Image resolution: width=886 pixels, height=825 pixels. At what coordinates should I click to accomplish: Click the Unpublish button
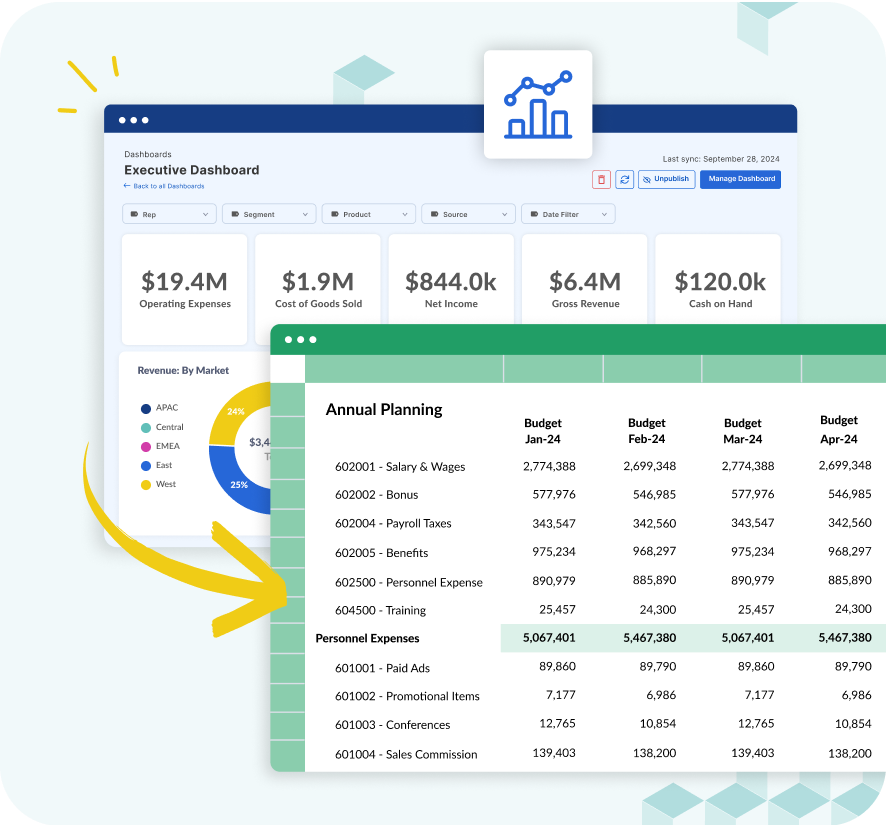(x=666, y=179)
